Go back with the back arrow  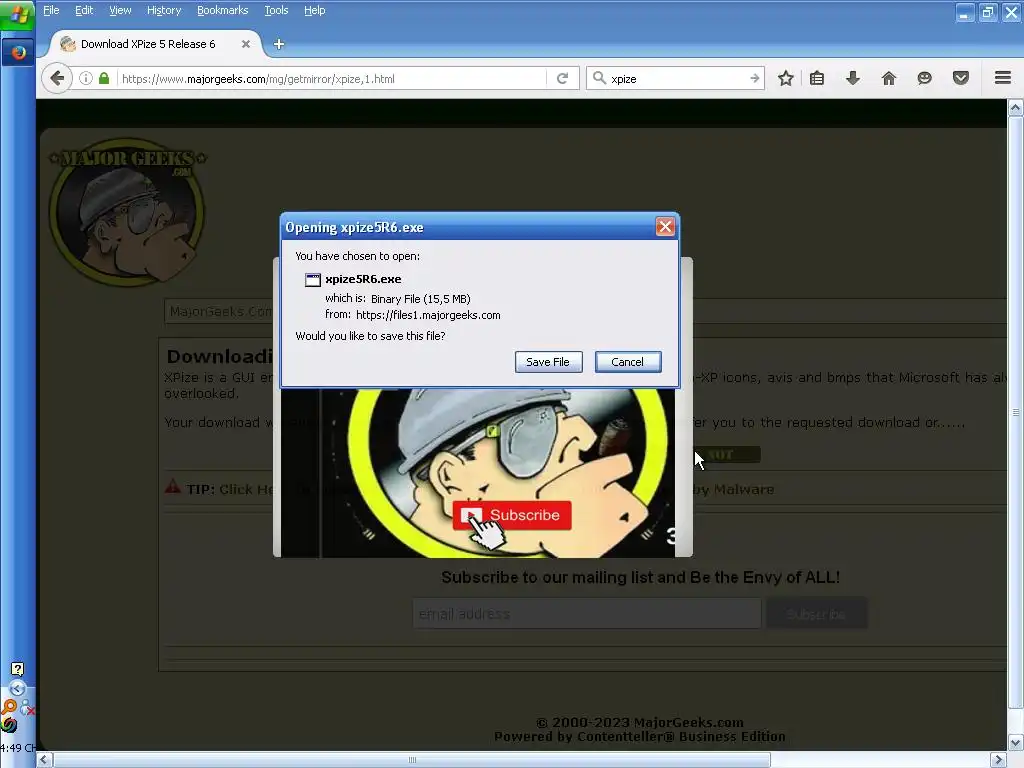(x=57, y=78)
